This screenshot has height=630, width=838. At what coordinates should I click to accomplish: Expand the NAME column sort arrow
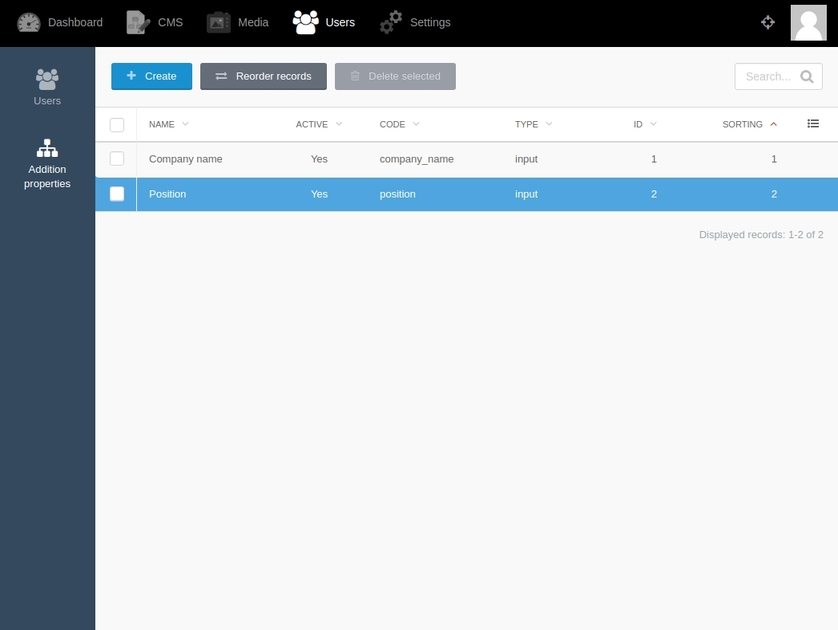click(x=185, y=124)
